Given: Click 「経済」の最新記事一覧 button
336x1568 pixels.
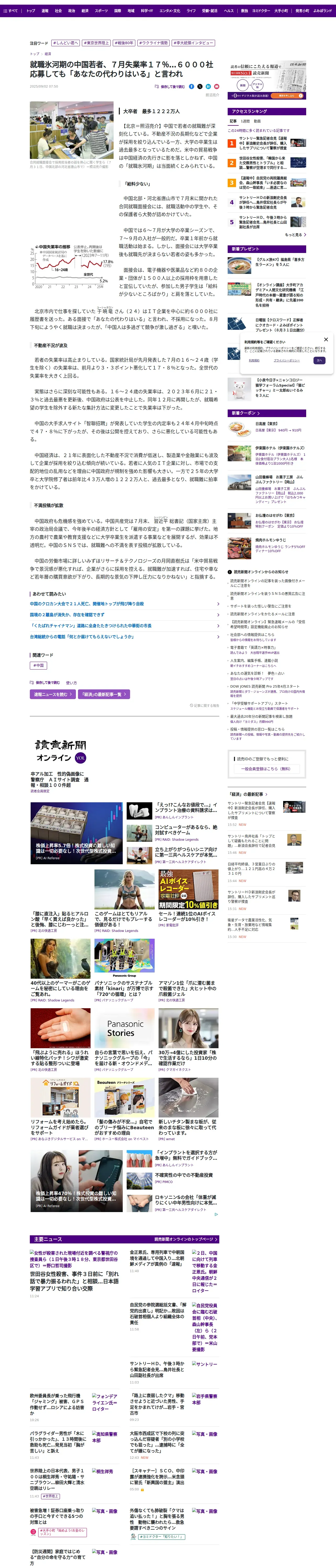Looking at the screenshot, I should click(x=104, y=694).
